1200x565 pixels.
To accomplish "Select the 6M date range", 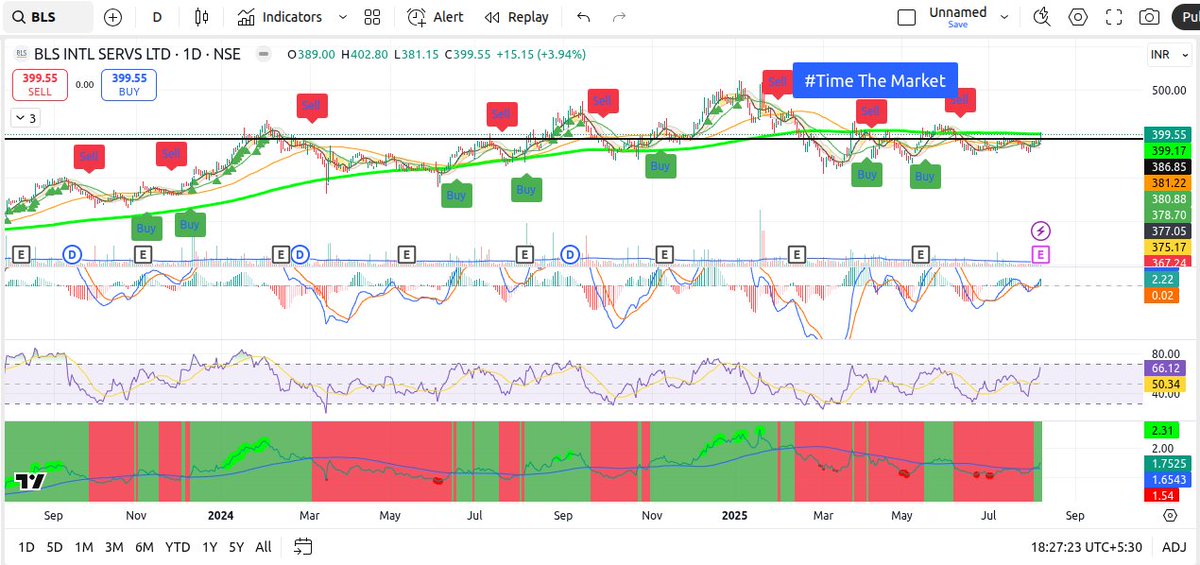I will [x=145, y=547].
